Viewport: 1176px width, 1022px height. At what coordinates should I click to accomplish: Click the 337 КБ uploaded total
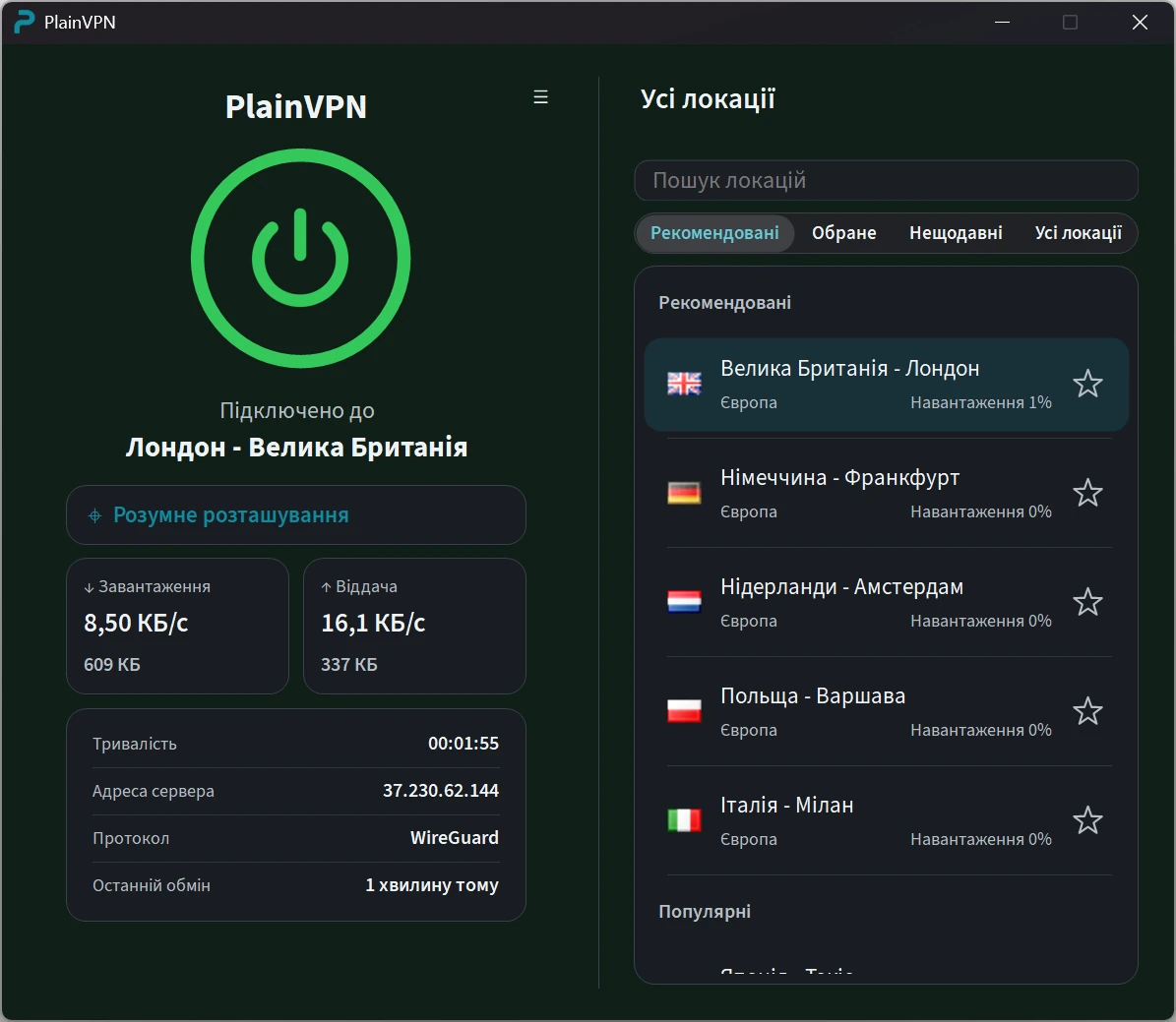point(348,665)
